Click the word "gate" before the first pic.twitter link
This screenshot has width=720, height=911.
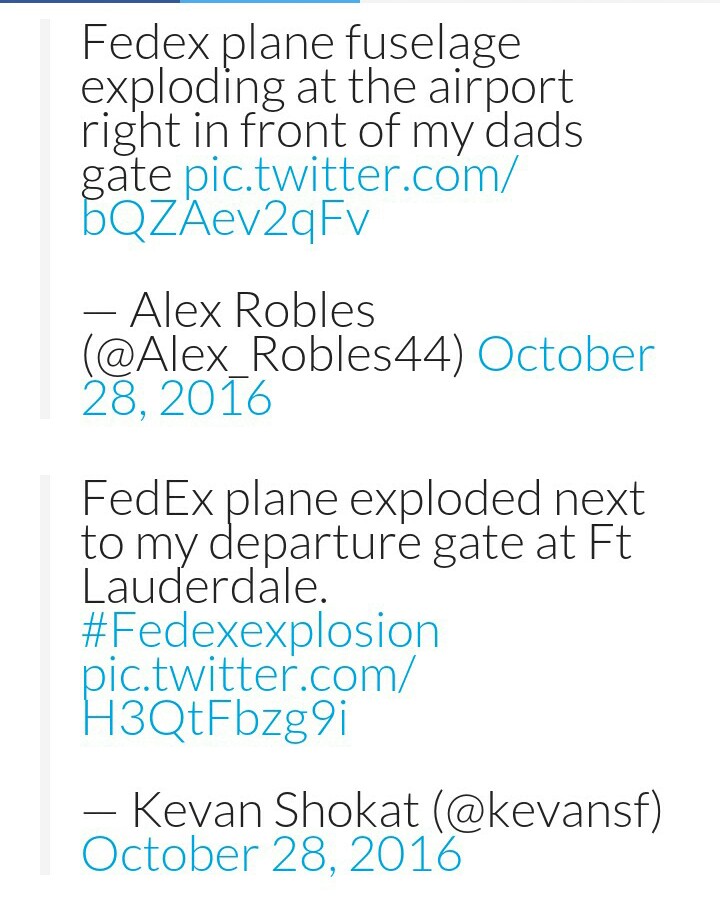coord(126,177)
